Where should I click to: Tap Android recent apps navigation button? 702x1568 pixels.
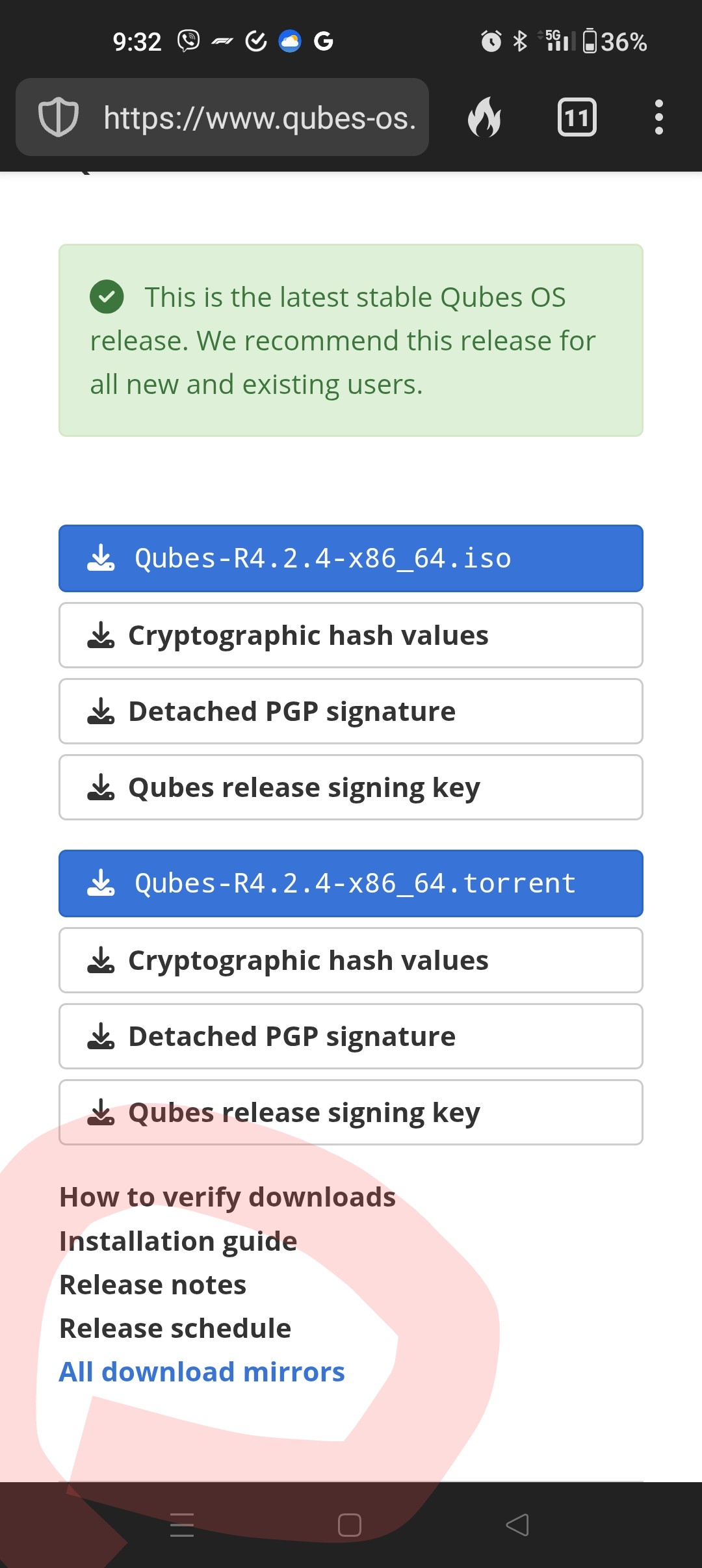182,1525
